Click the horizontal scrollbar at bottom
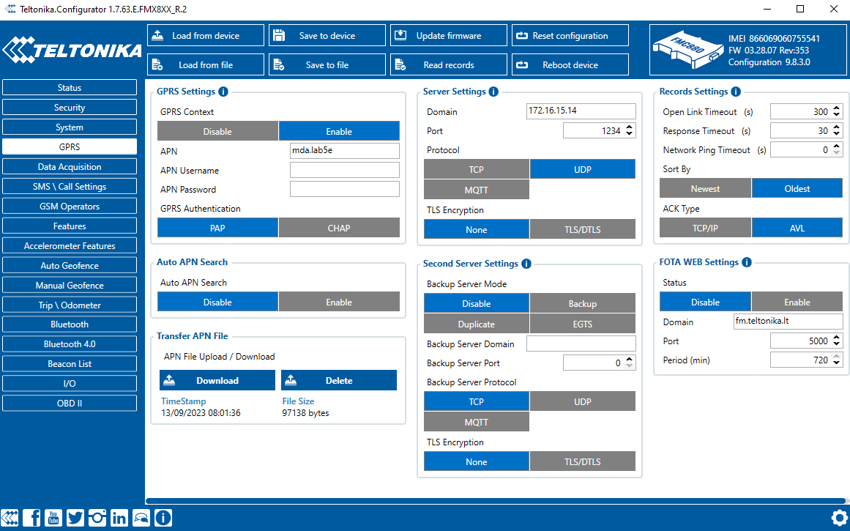This screenshot has height=531, width=850. [495, 501]
